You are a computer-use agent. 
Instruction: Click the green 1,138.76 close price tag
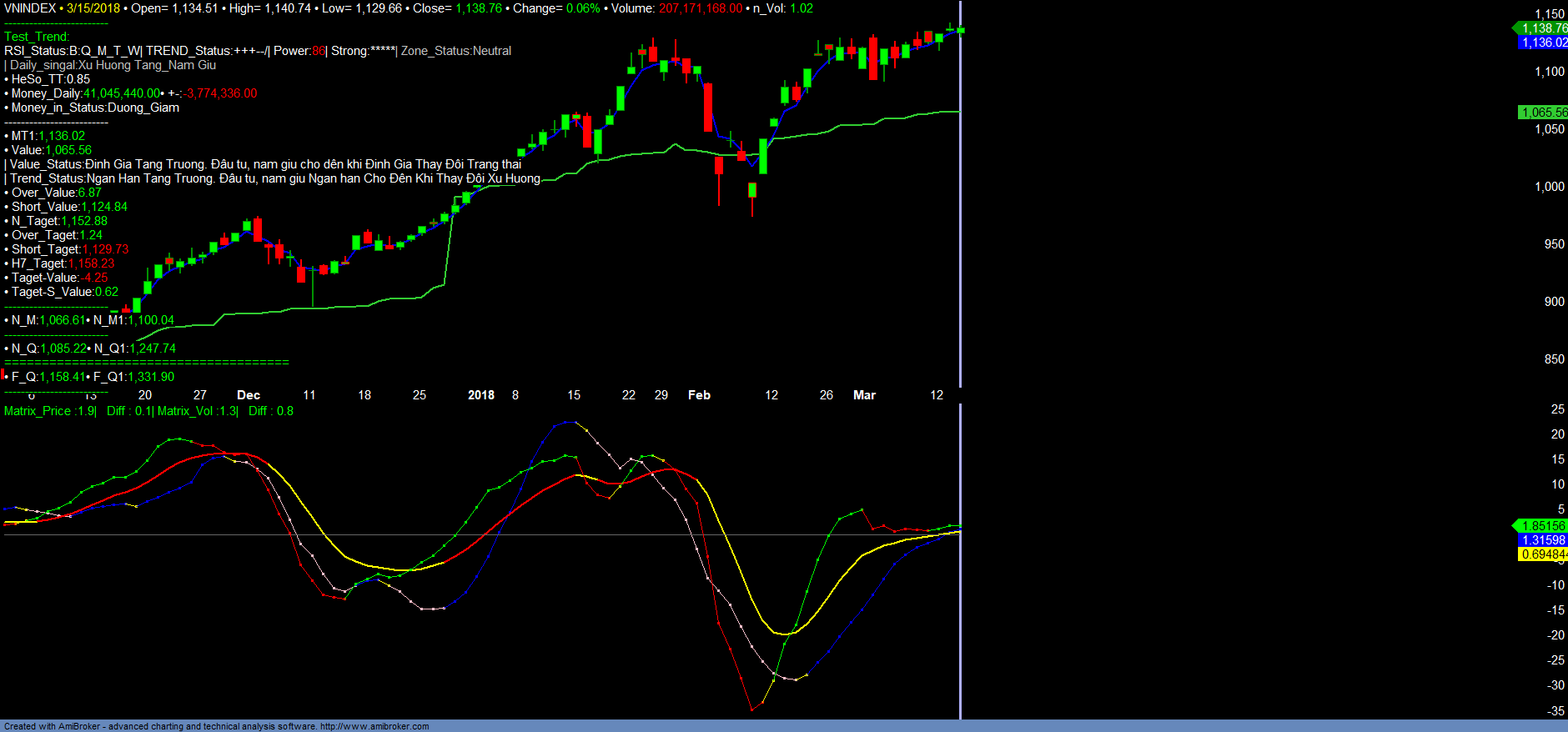point(1543,28)
